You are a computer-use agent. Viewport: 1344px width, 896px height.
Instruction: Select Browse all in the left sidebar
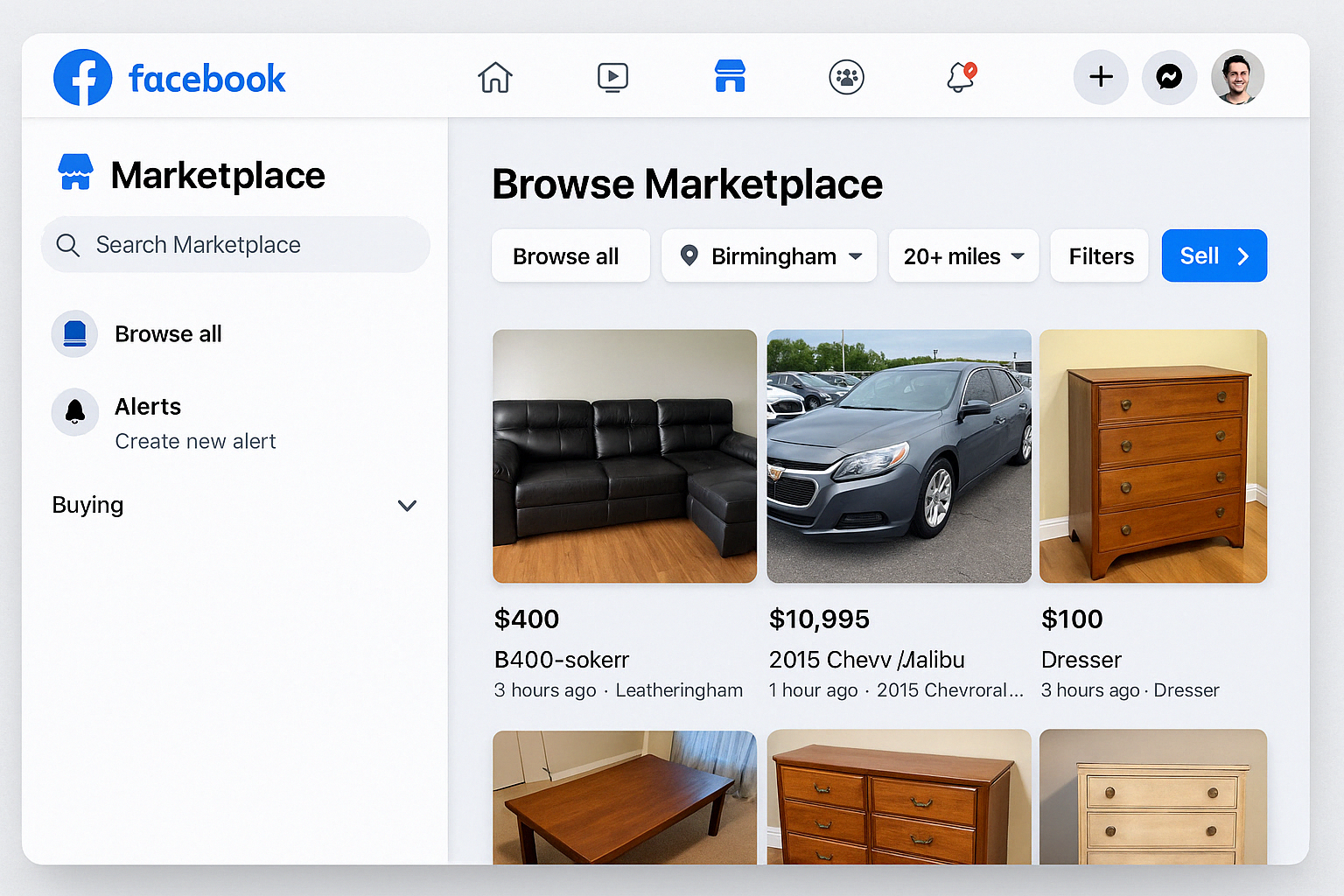point(168,334)
